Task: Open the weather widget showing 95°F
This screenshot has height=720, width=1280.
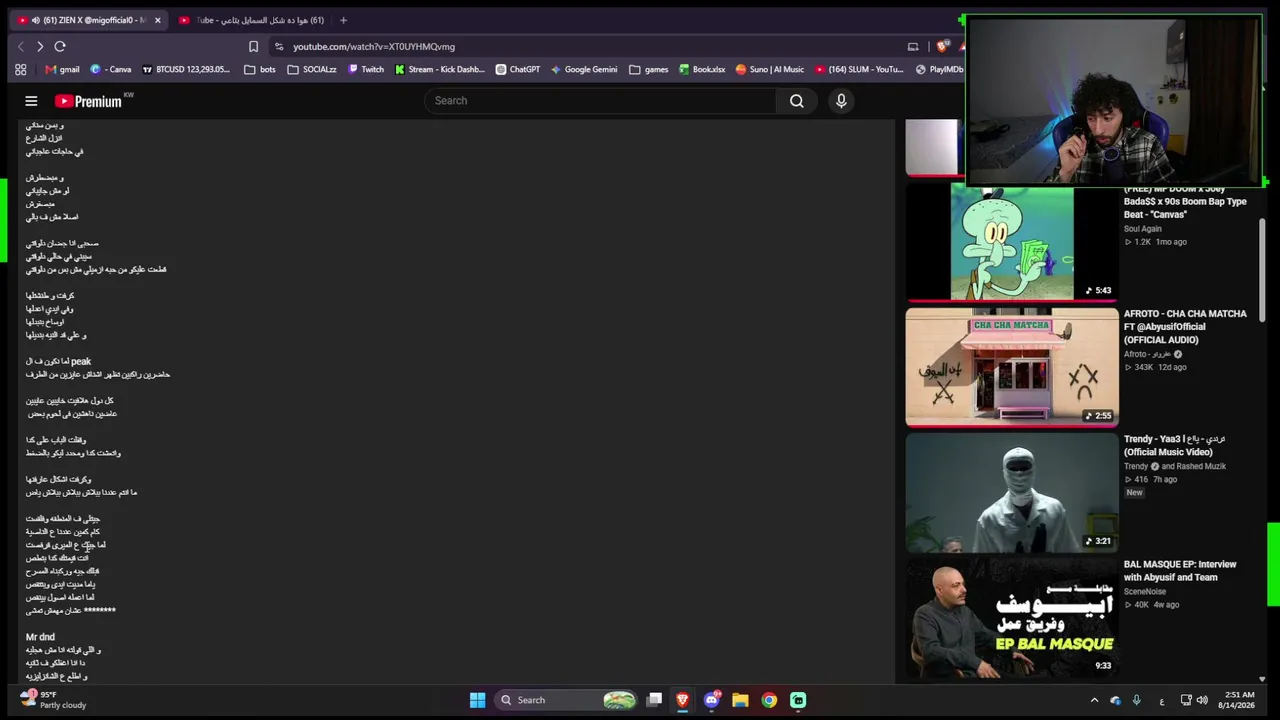Action: coord(54,699)
